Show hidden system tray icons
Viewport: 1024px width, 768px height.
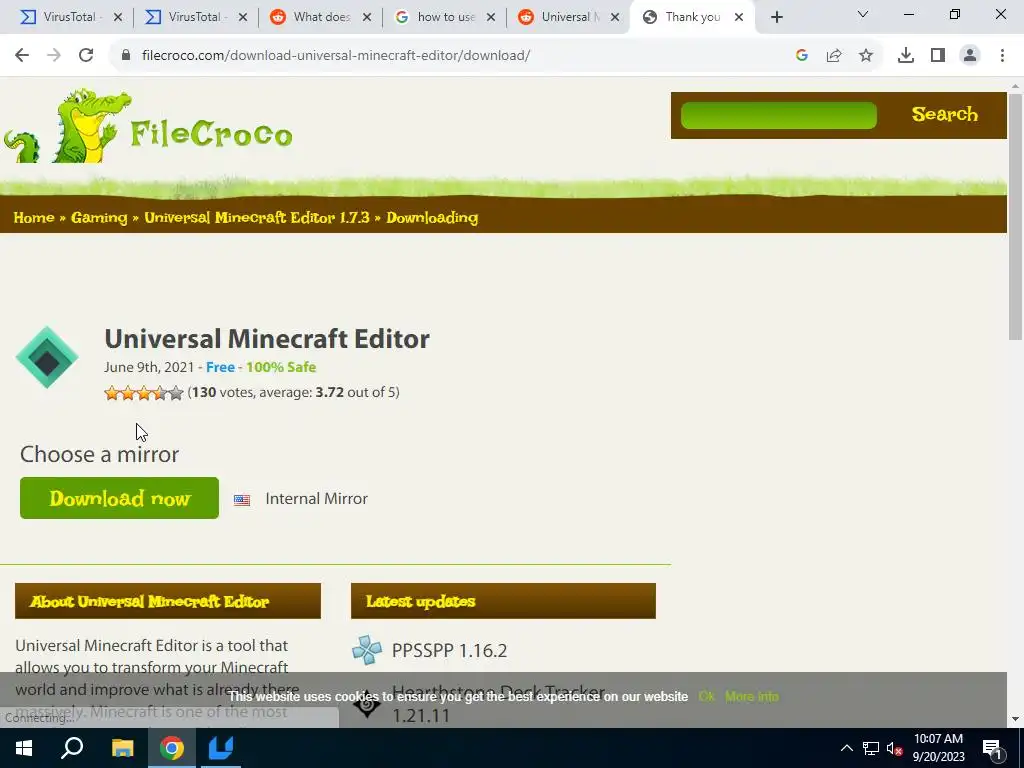click(x=846, y=748)
